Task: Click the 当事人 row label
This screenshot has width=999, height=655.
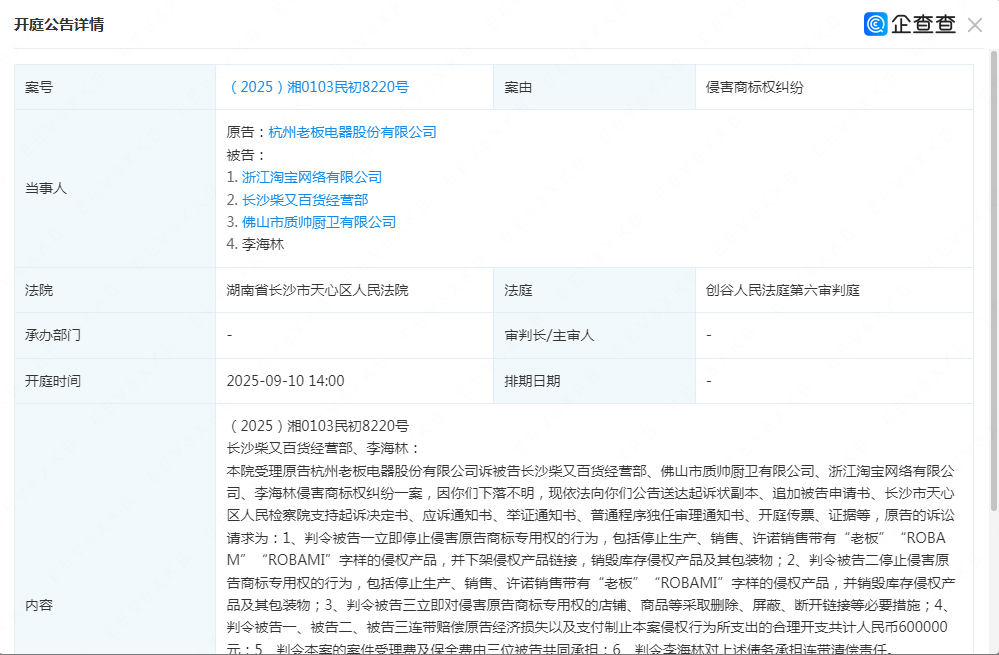Action: click(x=46, y=189)
